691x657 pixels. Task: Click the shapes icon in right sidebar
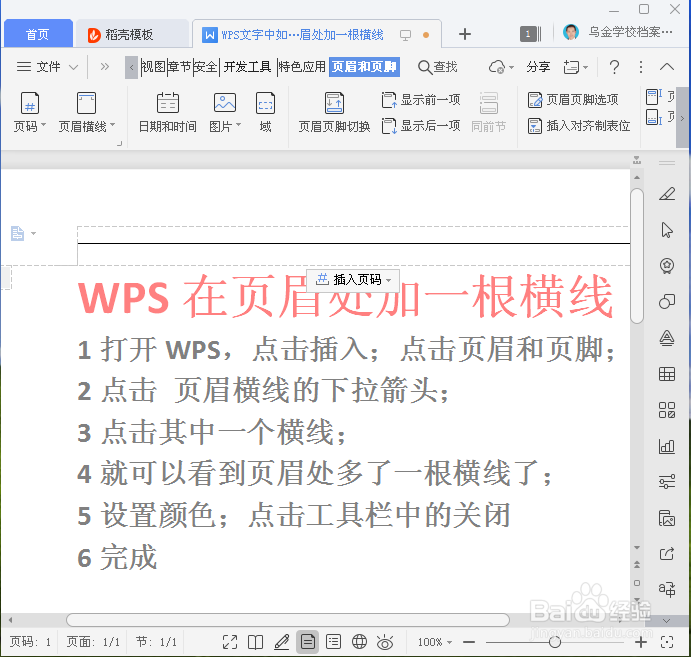667,302
